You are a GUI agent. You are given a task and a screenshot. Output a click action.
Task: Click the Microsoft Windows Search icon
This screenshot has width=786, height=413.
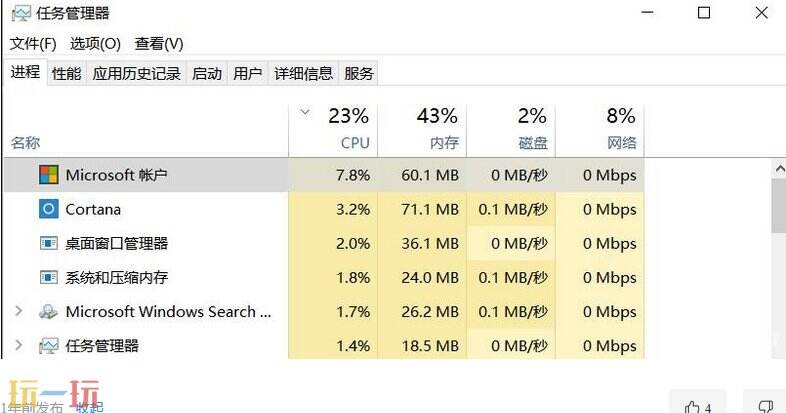point(48,311)
